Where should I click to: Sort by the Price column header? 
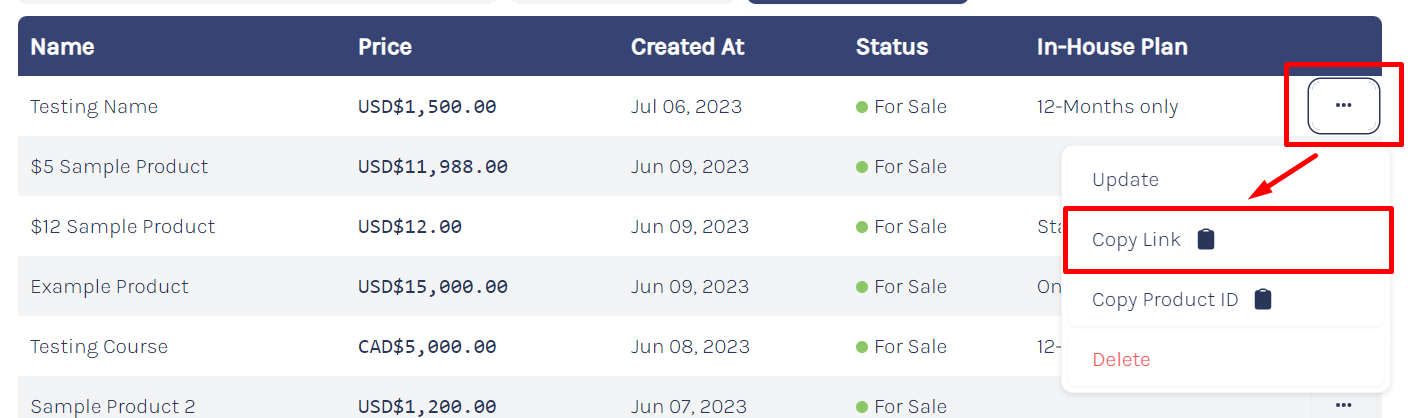[385, 47]
